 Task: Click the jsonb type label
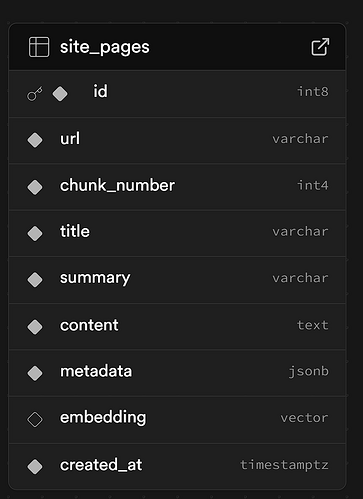(309, 372)
